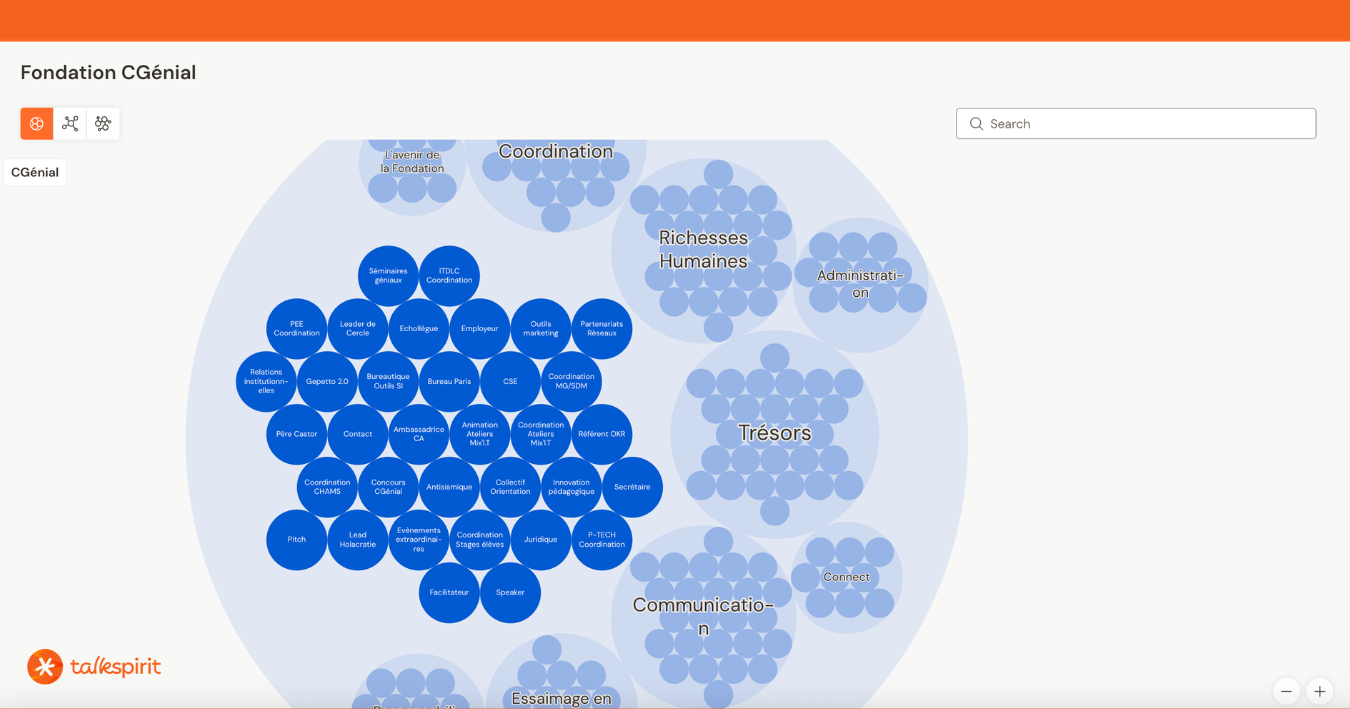Select the Référent OKR role
This screenshot has width=1350, height=709.
602,434
